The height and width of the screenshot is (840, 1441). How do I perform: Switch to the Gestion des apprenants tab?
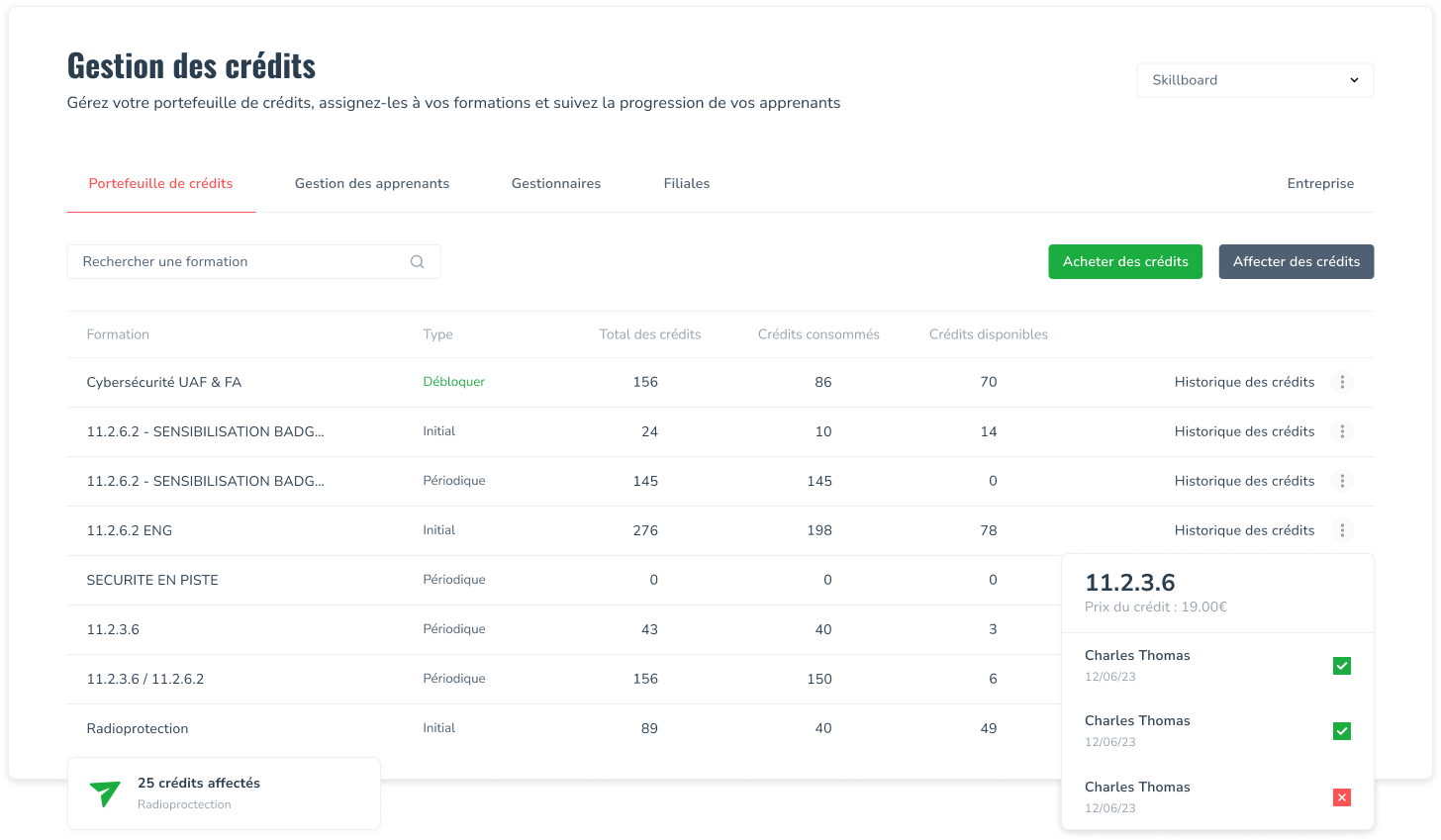[372, 183]
